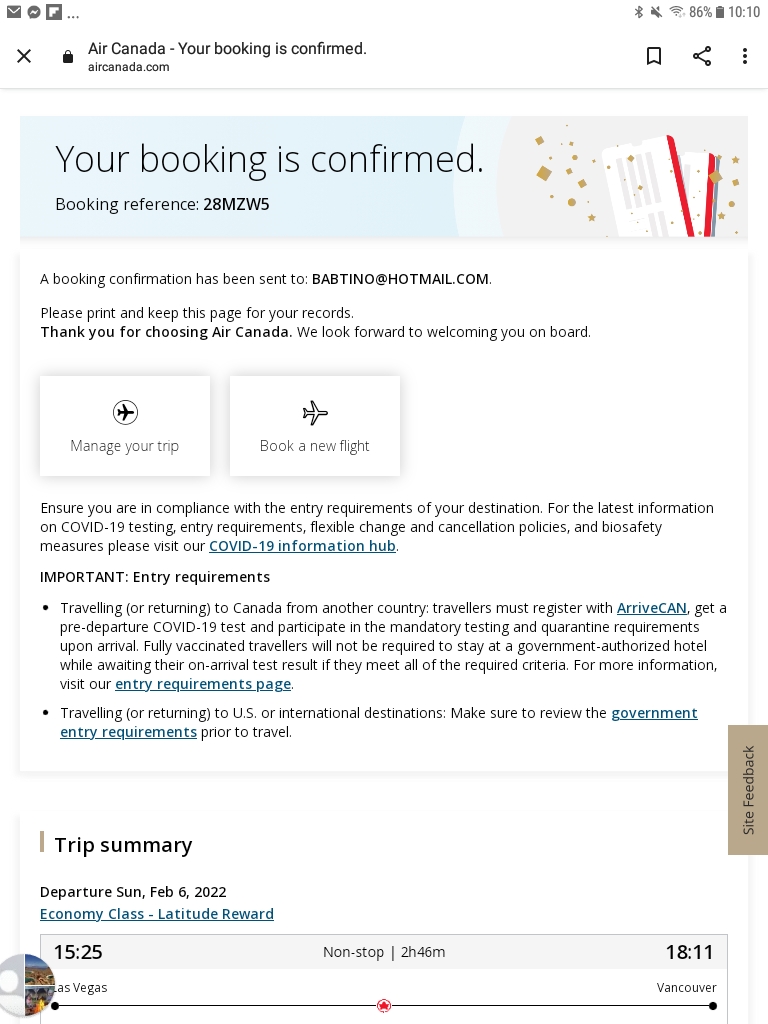Tap the bookmark icon in the toolbar
This screenshot has height=1024, width=768.
[x=654, y=56]
